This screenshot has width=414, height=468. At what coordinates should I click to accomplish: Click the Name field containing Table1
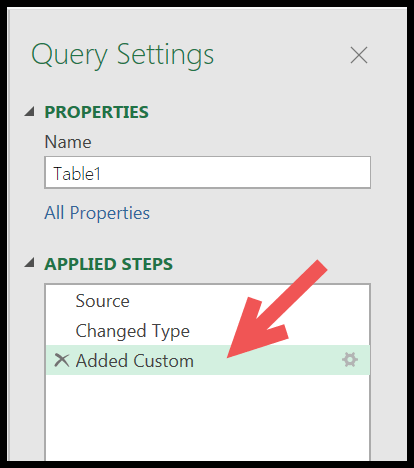(207, 173)
